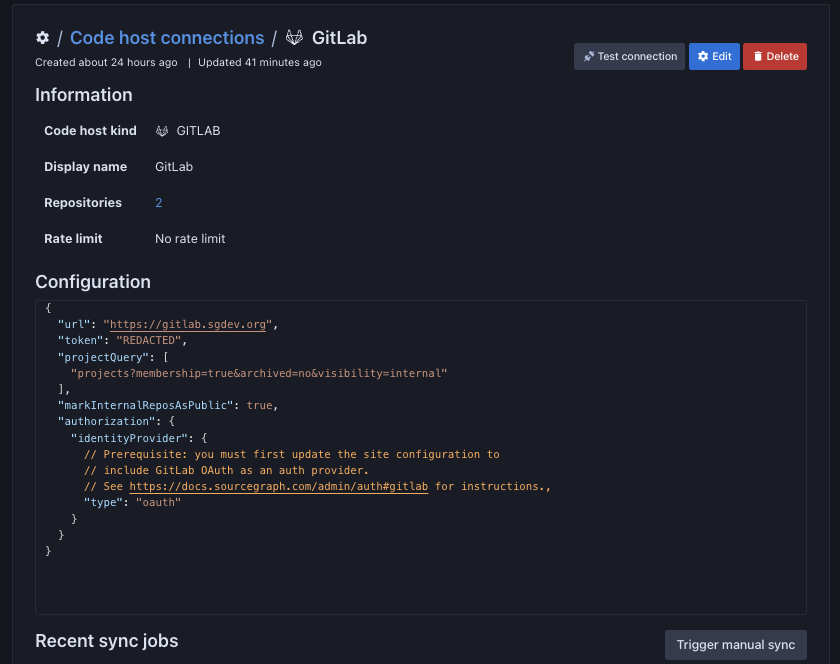Click GitLab icon beside GITLAB kind value

[162, 131]
